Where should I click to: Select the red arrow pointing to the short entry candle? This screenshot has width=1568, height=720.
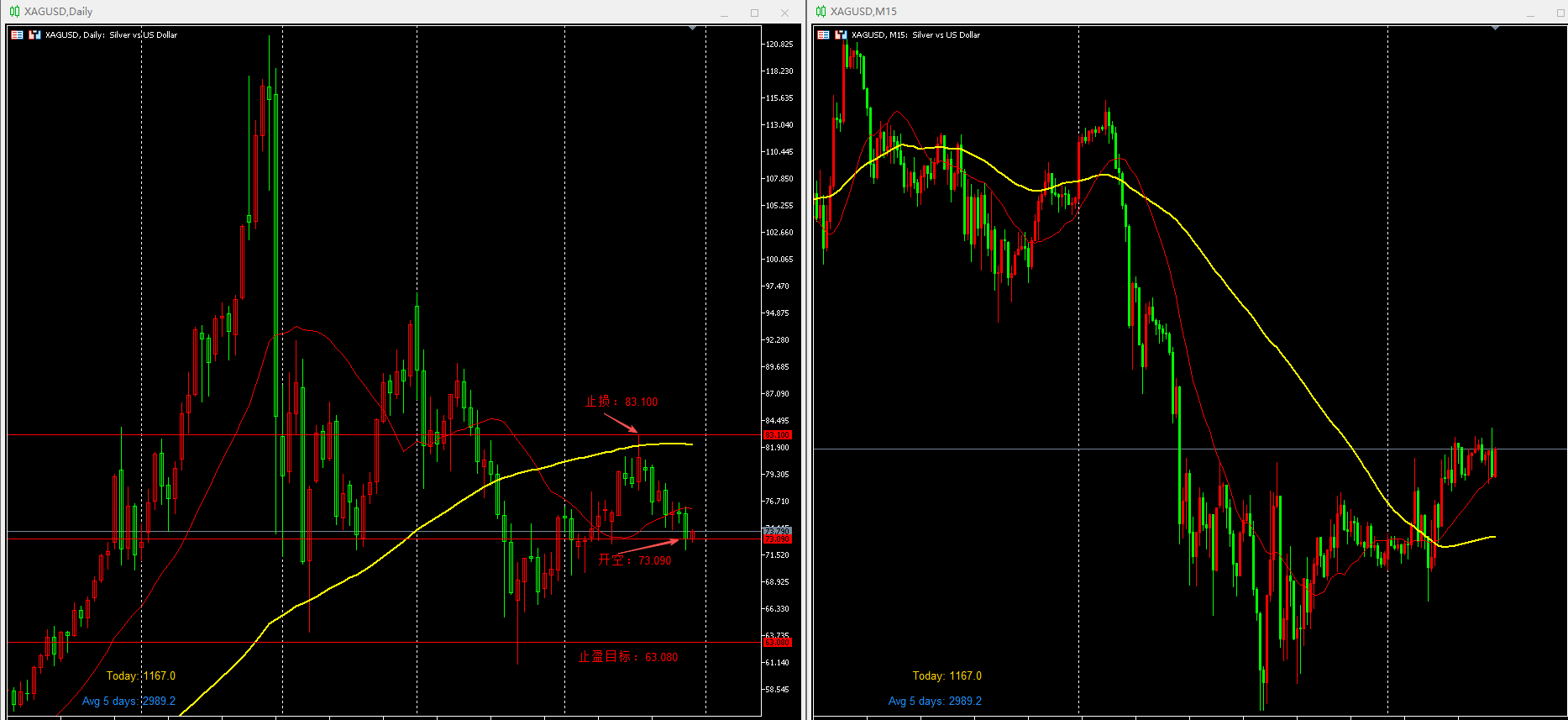tap(648, 546)
